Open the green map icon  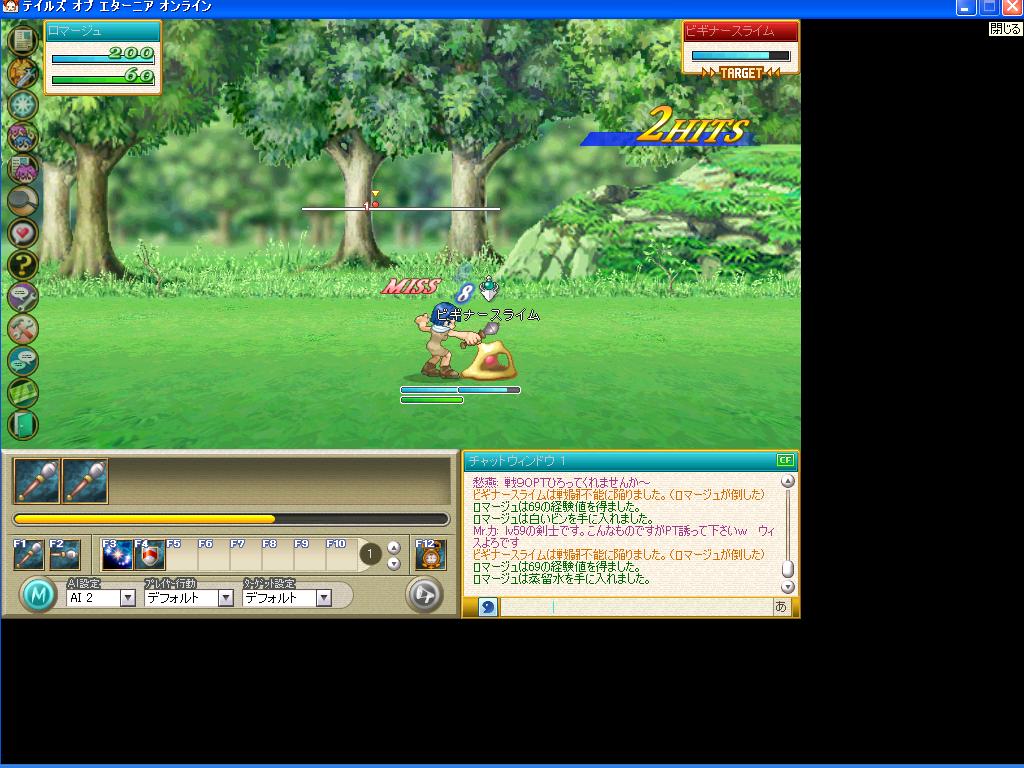click(23, 392)
